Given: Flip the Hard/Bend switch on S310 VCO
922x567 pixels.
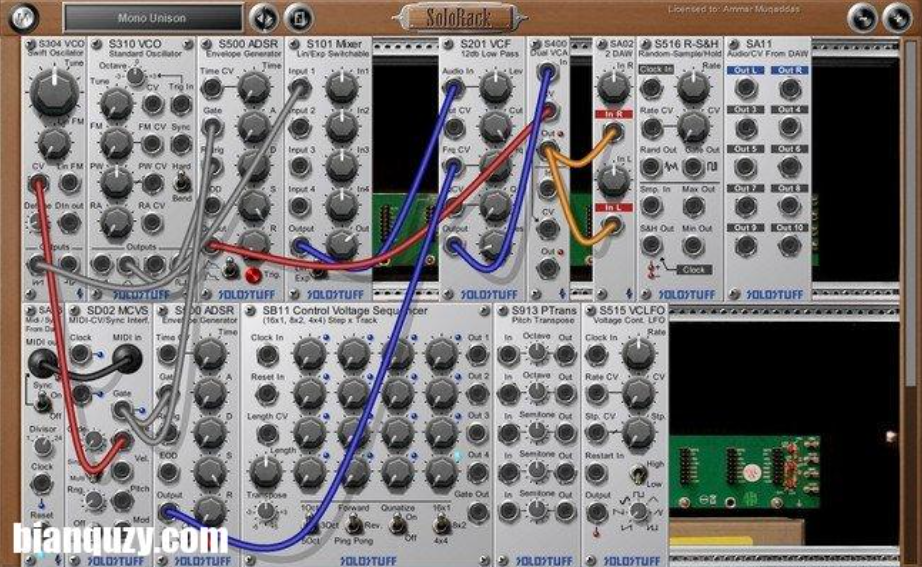Looking at the screenshot, I should (182, 183).
